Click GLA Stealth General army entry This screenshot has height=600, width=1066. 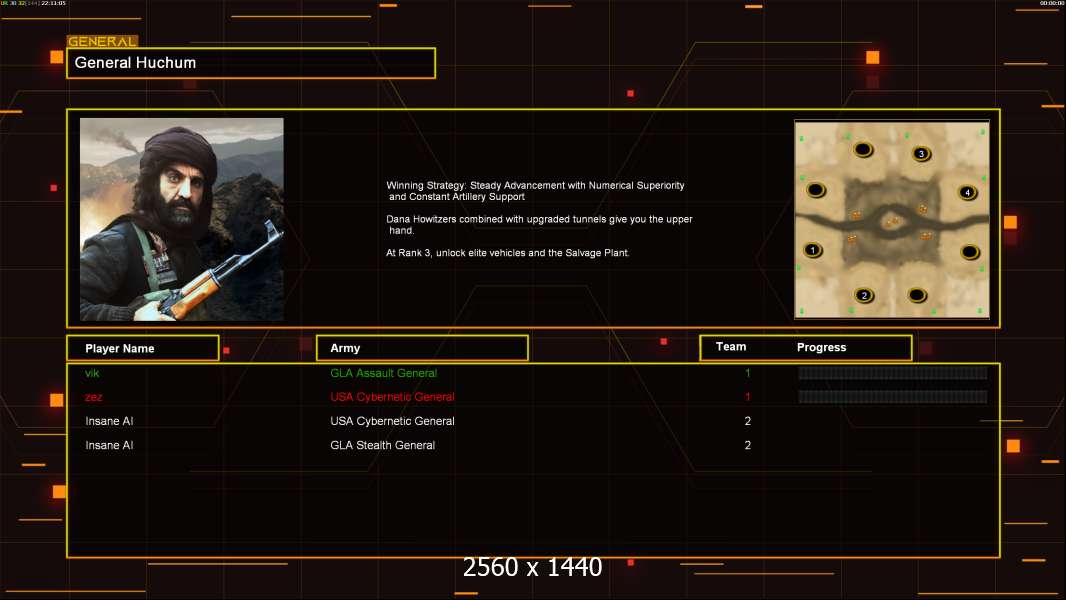(382, 445)
